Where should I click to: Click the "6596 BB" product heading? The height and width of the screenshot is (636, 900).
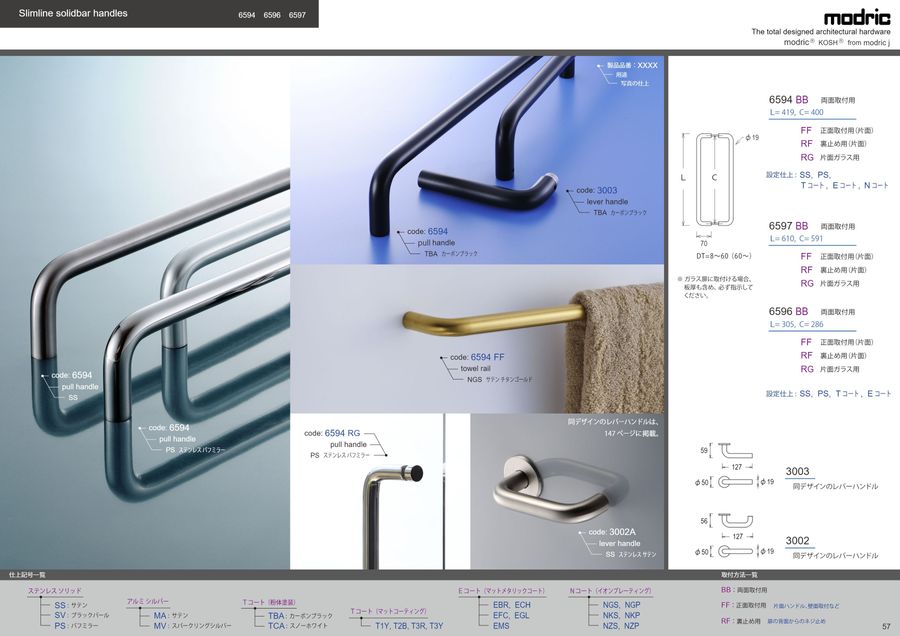(x=788, y=311)
